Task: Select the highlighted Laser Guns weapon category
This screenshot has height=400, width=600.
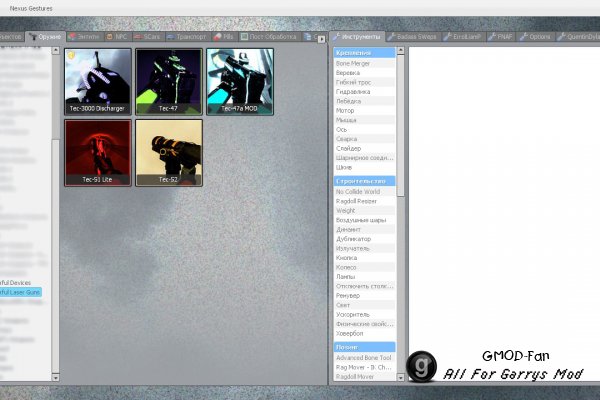Action: coord(20,292)
